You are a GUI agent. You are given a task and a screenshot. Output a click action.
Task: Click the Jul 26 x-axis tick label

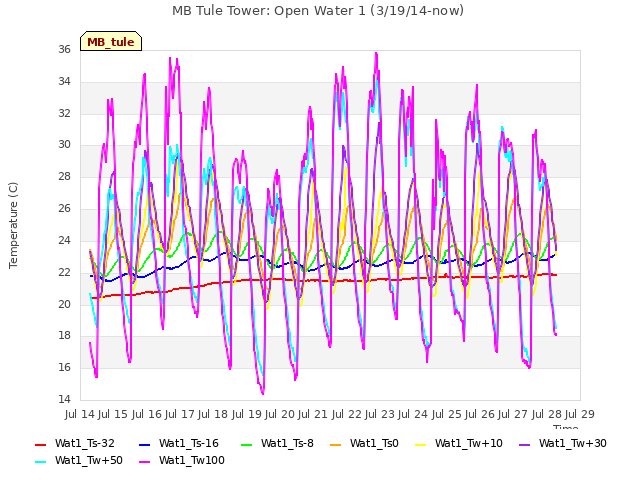click(480, 414)
